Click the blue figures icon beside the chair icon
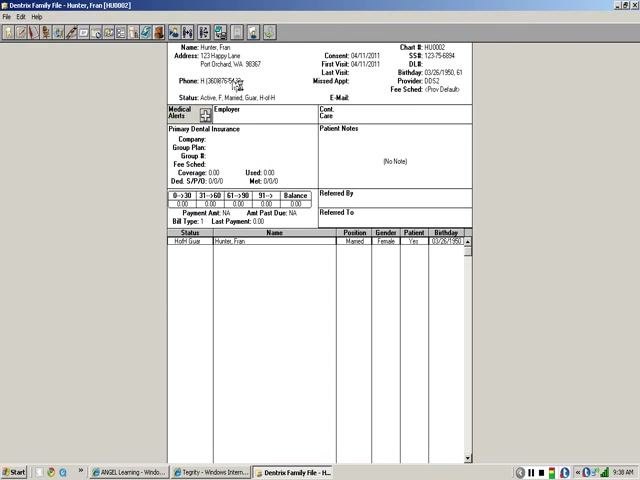640x480 pixels. [58, 32]
